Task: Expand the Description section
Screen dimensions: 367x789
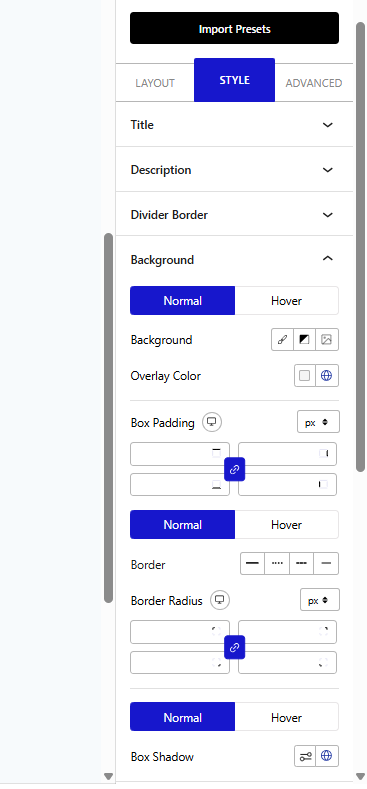Action: point(234,170)
